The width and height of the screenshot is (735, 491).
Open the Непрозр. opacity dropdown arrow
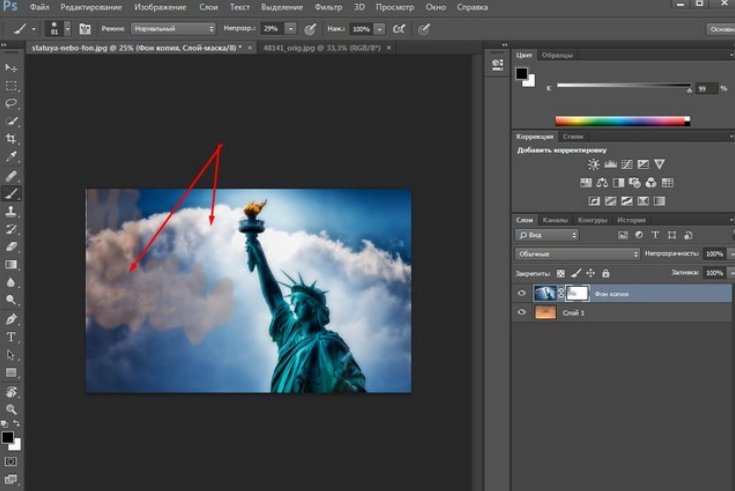[291, 29]
